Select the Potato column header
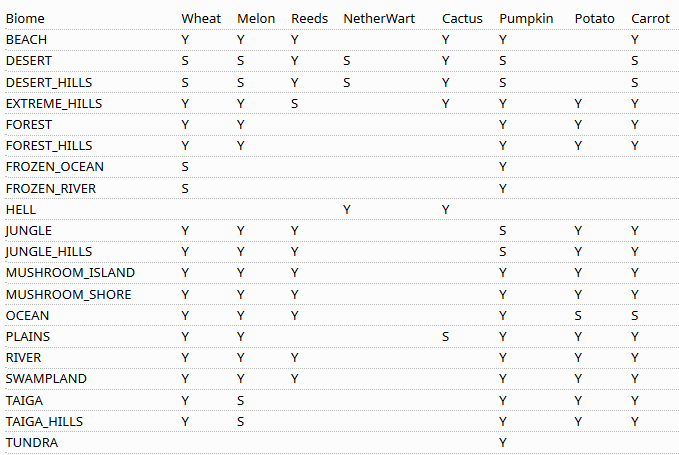Image resolution: width=679 pixels, height=455 pixels. (595, 18)
